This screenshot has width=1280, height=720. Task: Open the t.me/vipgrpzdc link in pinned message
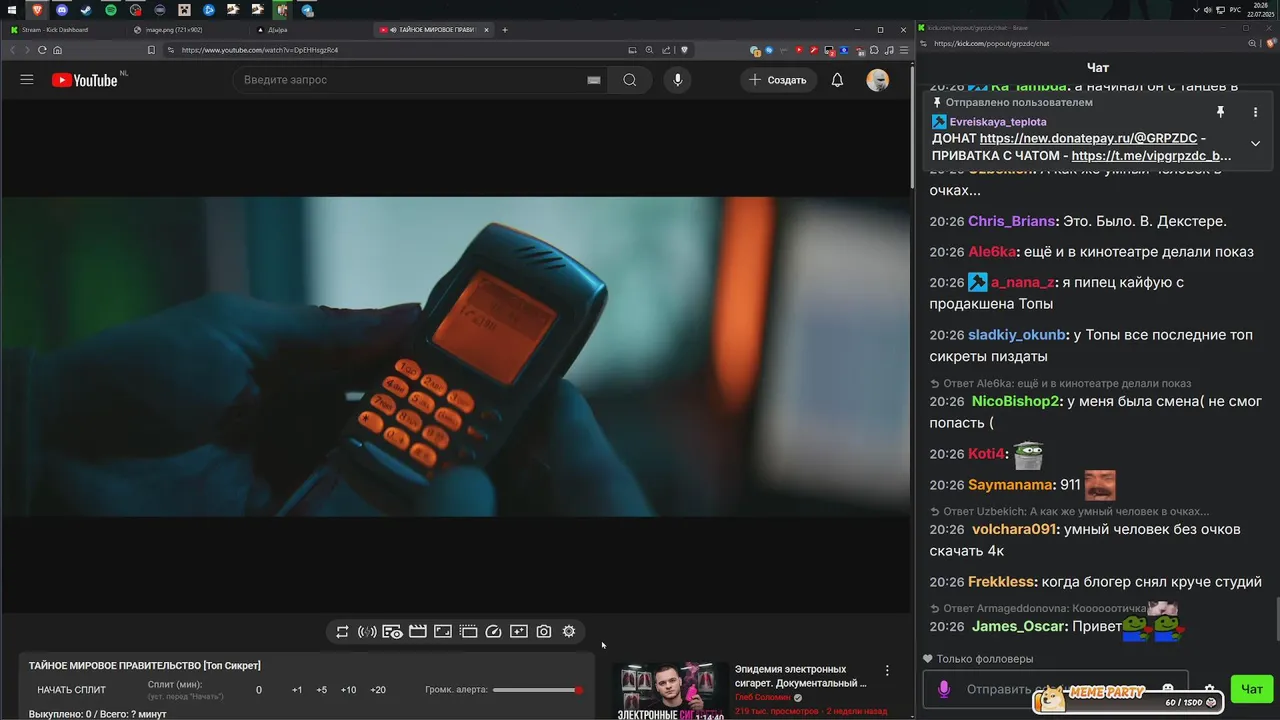coord(1151,156)
